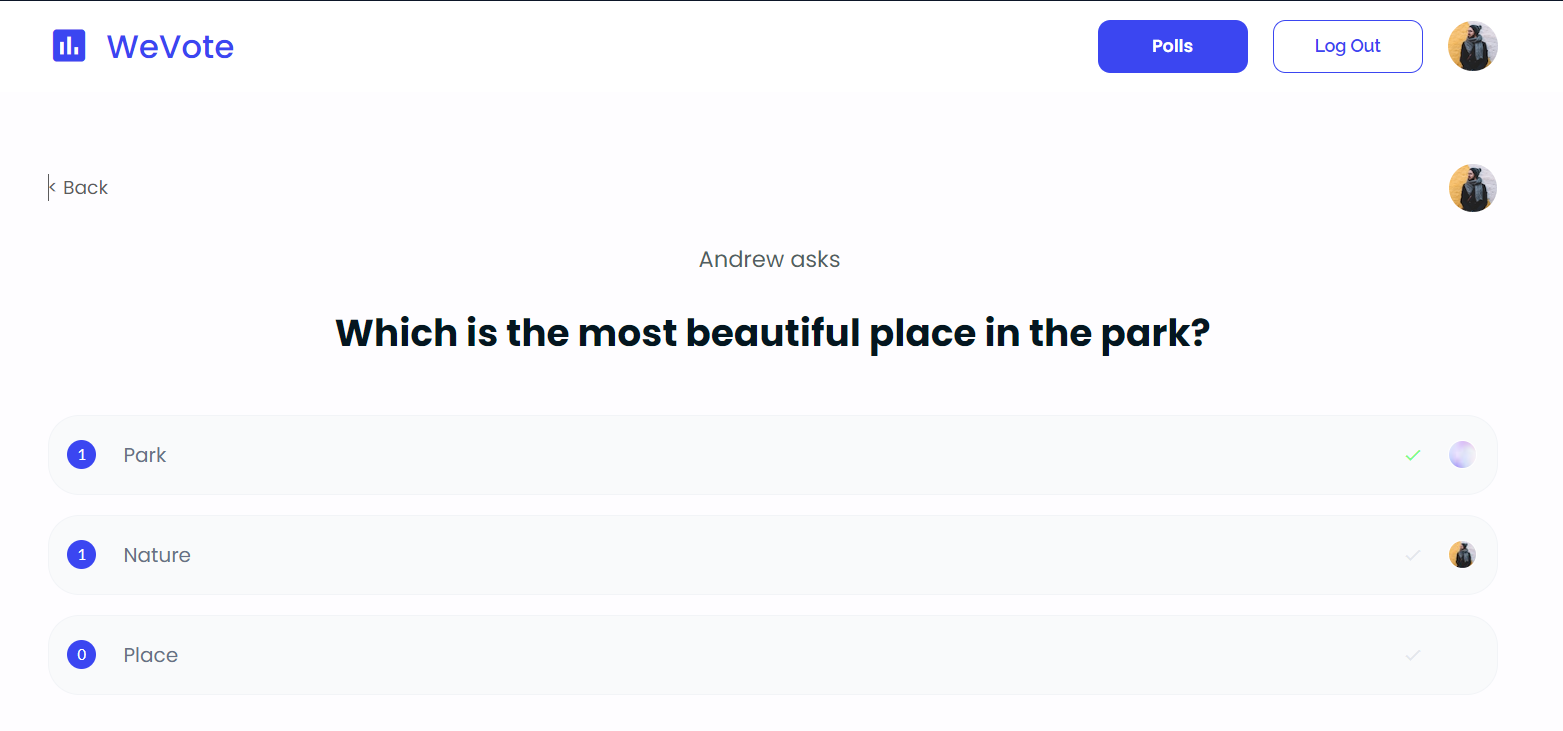Pick the Place option label
The image size is (1563, 731).
tap(151, 655)
